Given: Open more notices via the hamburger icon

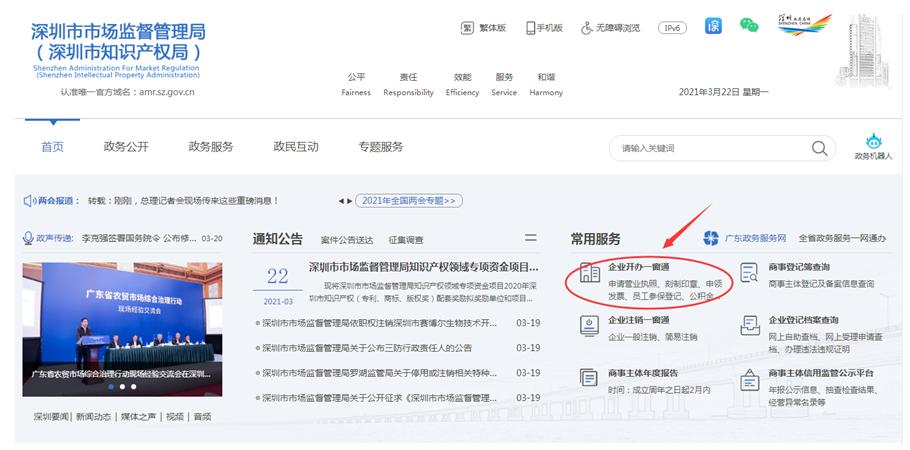Looking at the screenshot, I should [x=530, y=238].
